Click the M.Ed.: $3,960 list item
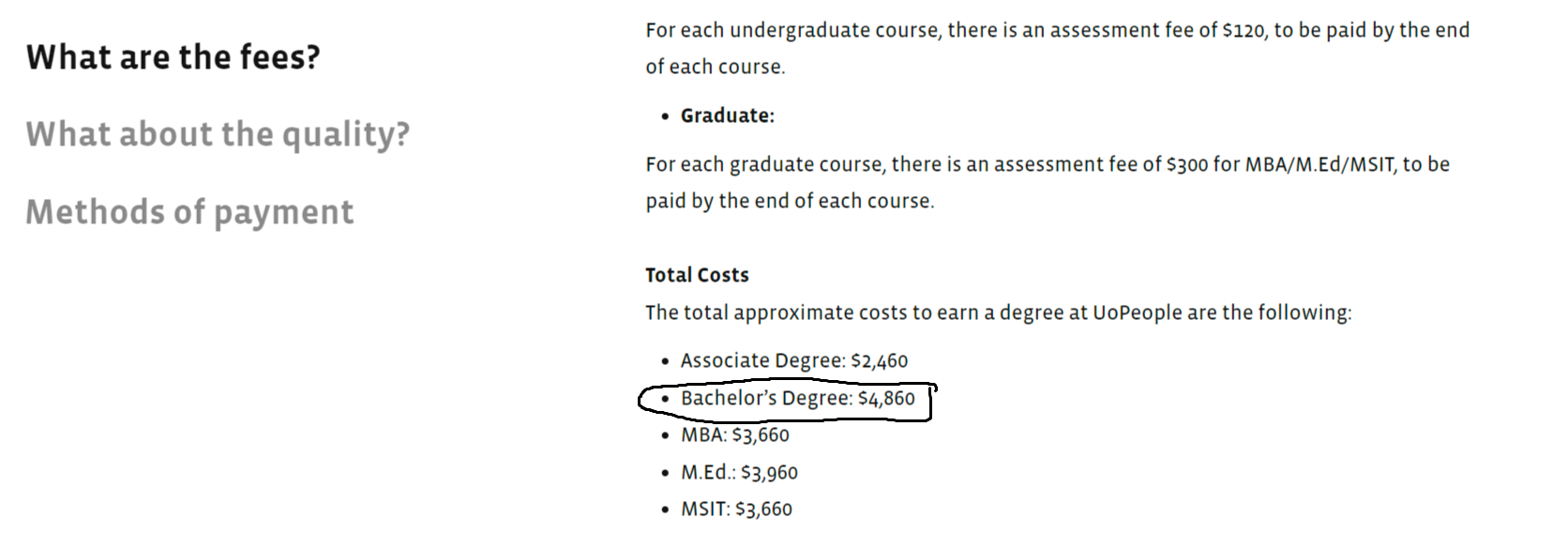 (739, 472)
